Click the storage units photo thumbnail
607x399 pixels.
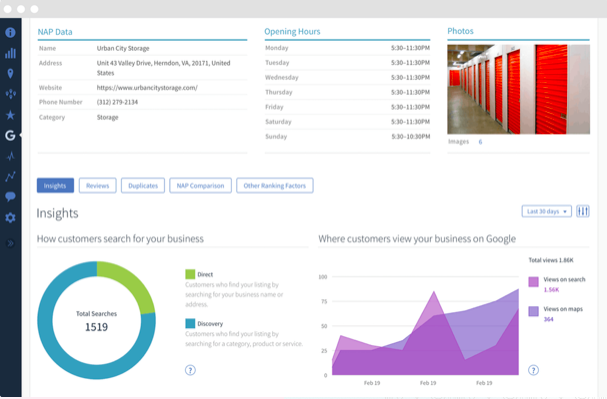(x=518, y=89)
